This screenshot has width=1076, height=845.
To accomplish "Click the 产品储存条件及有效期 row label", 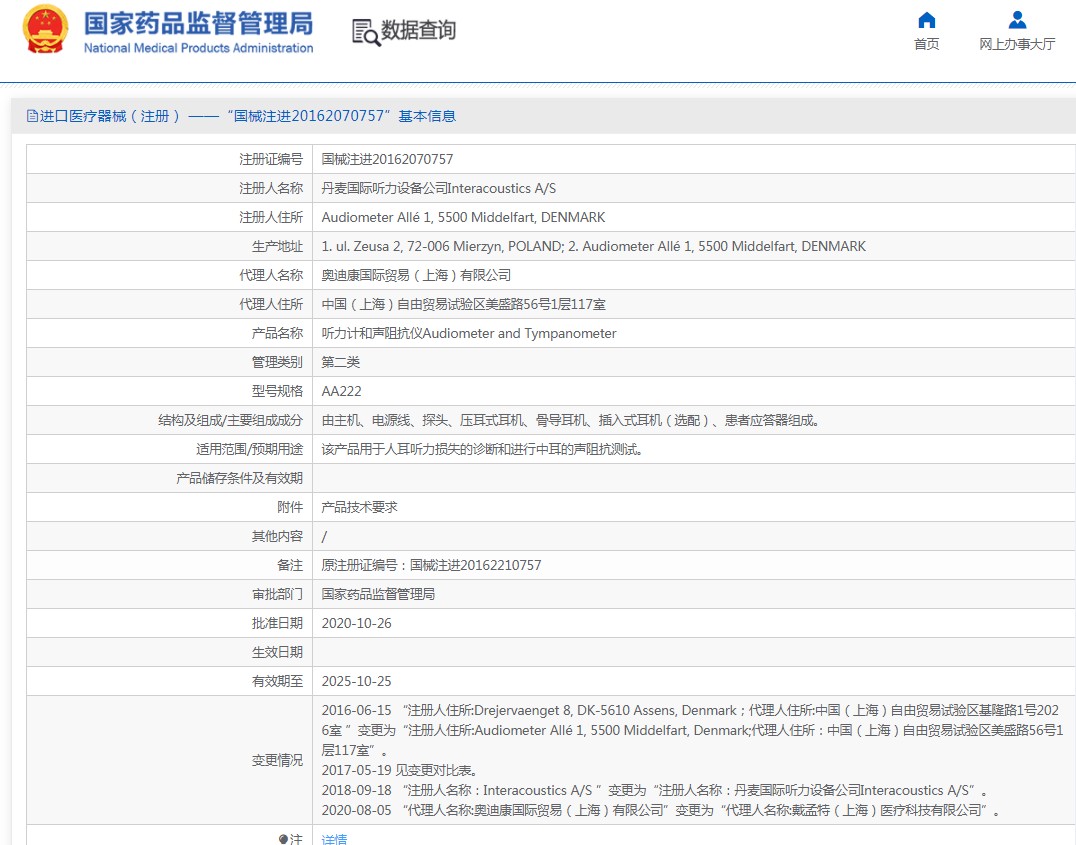I will point(239,478).
